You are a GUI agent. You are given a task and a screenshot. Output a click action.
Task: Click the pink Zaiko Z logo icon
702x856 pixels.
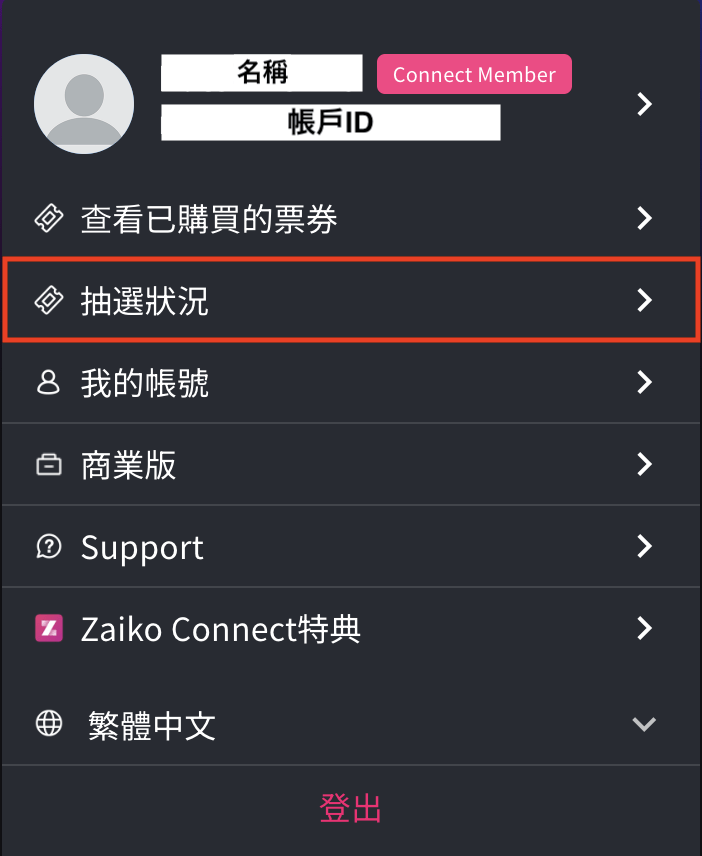click(x=49, y=628)
